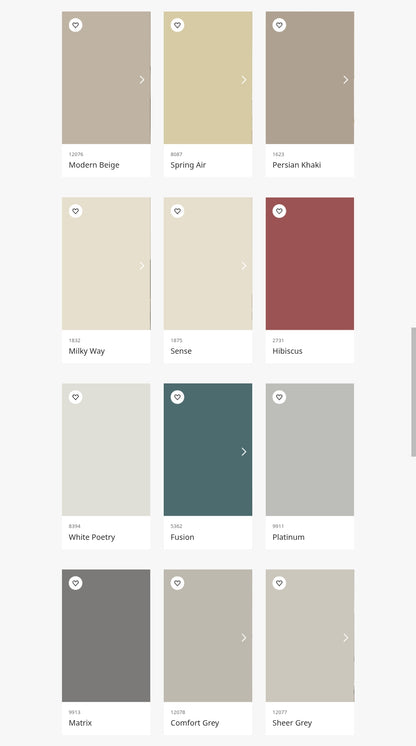Expand Modern Beige using right chevron arrow
Screen dimensions: 416x746
(x=142, y=79)
